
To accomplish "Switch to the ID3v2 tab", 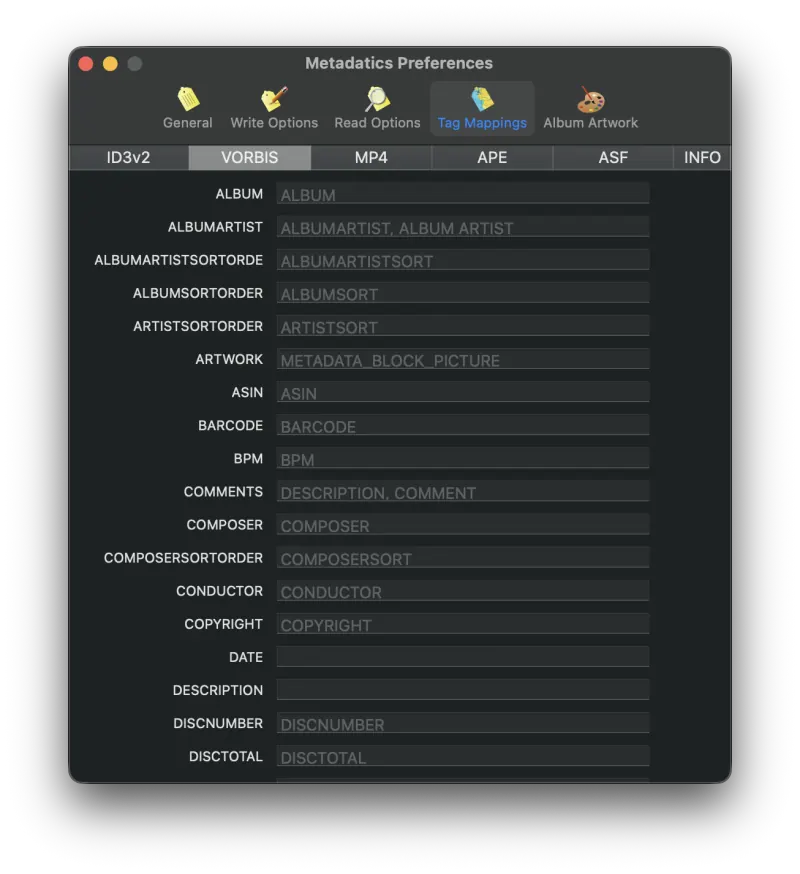I will click(128, 158).
